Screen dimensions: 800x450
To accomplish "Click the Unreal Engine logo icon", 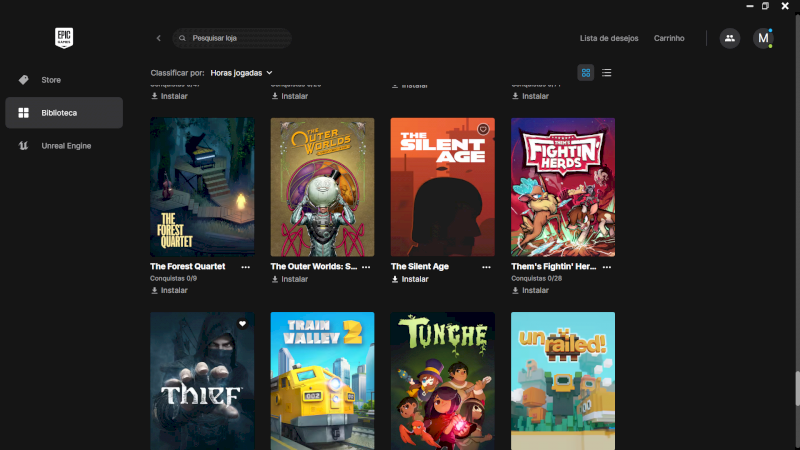I will [23, 146].
